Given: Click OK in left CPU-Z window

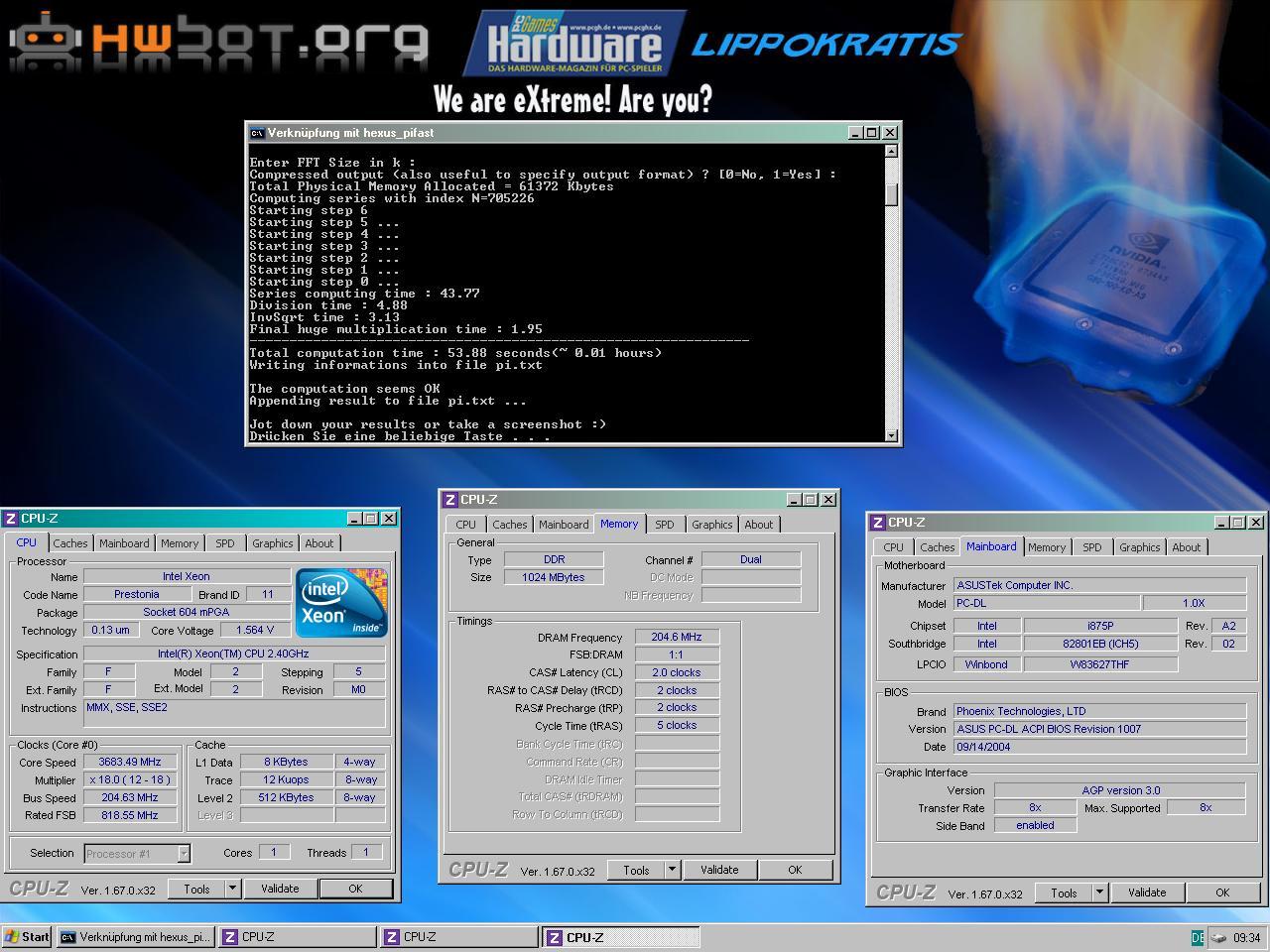Looking at the screenshot, I should 355,890.
